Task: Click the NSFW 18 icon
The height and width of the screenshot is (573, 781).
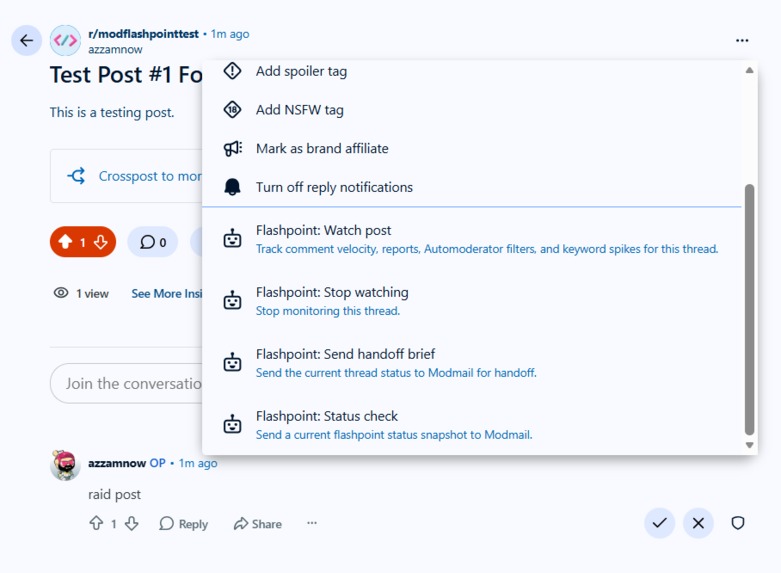Action: point(232,110)
